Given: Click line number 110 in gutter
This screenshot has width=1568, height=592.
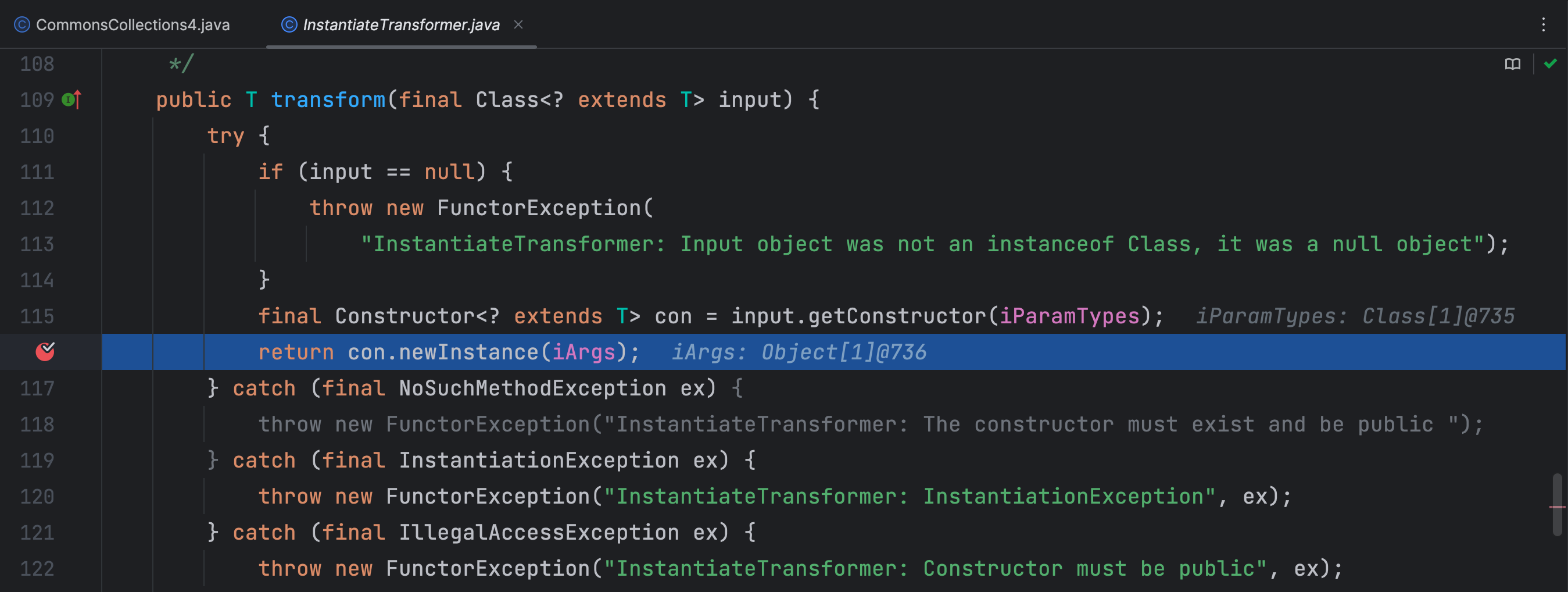Looking at the screenshot, I should coord(37,136).
